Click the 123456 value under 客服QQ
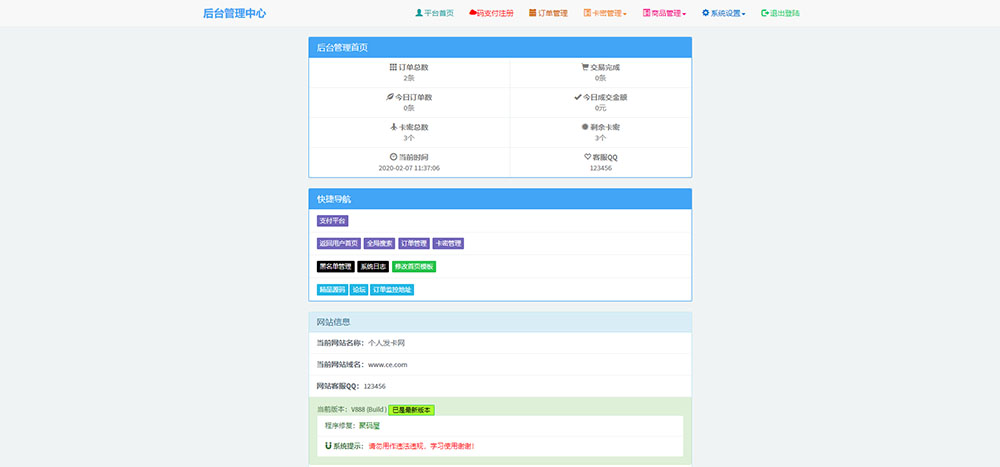Viewport: 1000px width, 467px height. (601, 168)
